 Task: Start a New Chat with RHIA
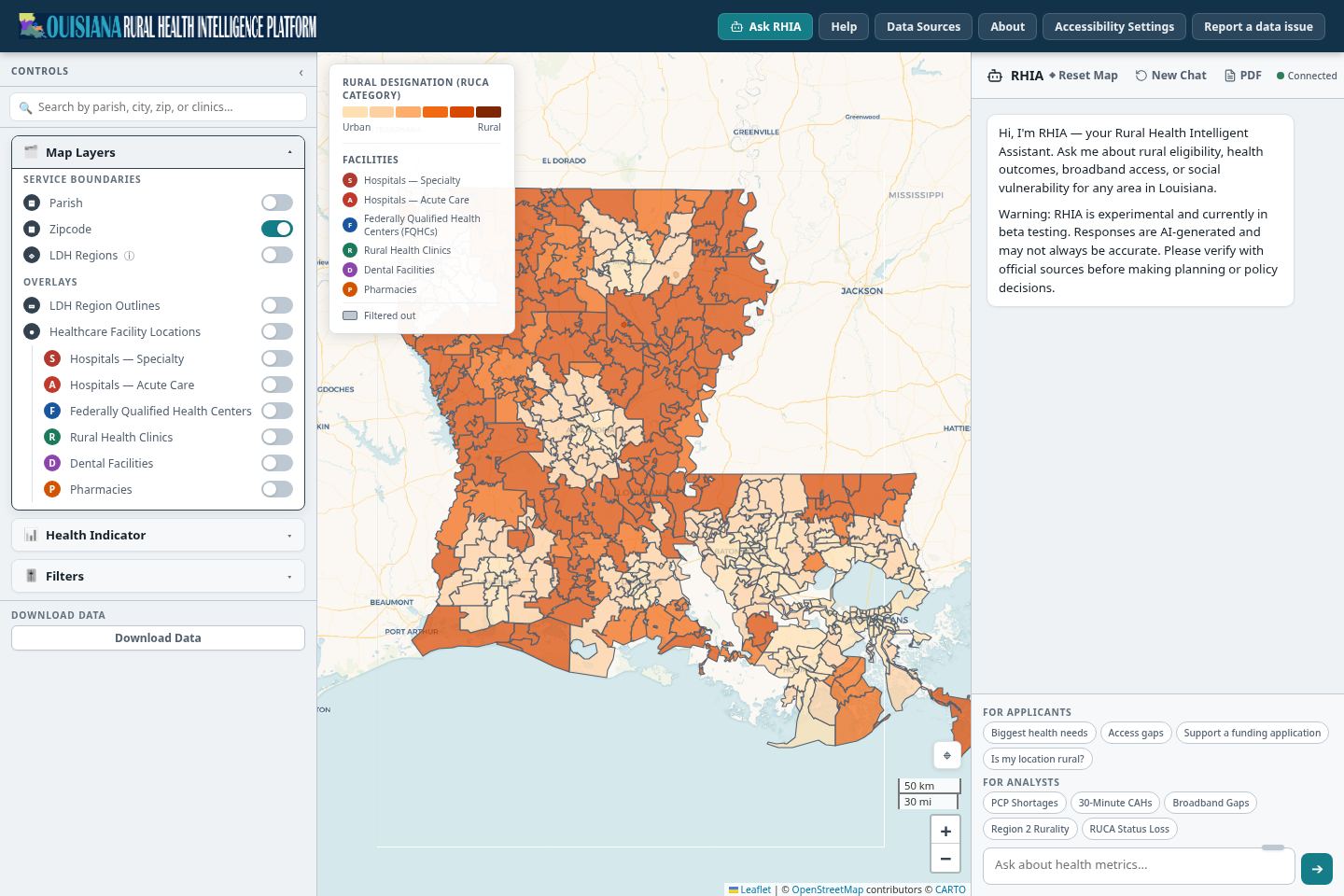1170,76
